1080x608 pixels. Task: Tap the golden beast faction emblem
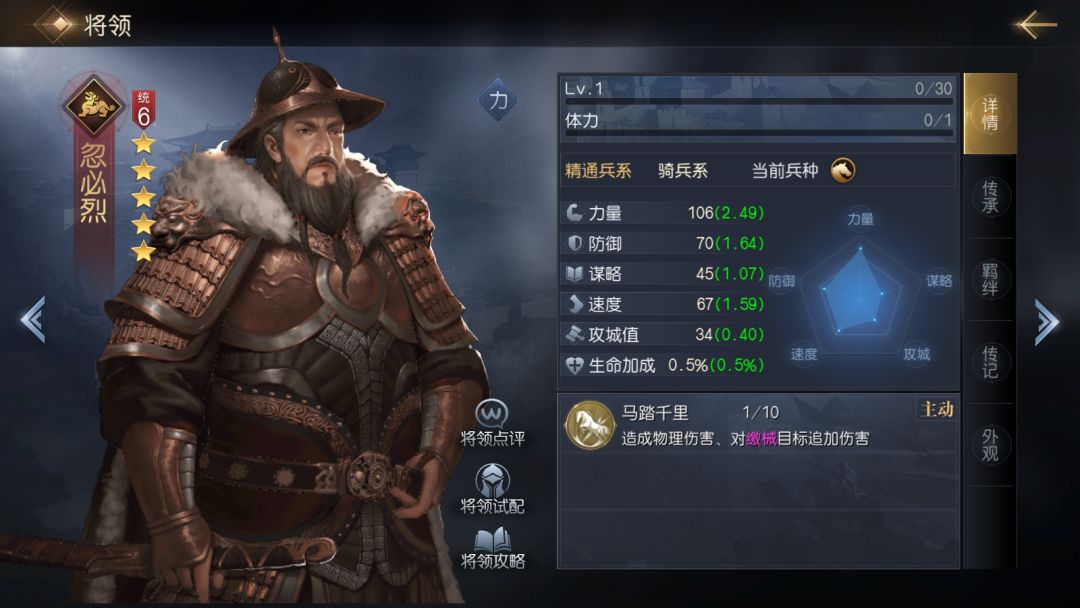tap(93, 106)
